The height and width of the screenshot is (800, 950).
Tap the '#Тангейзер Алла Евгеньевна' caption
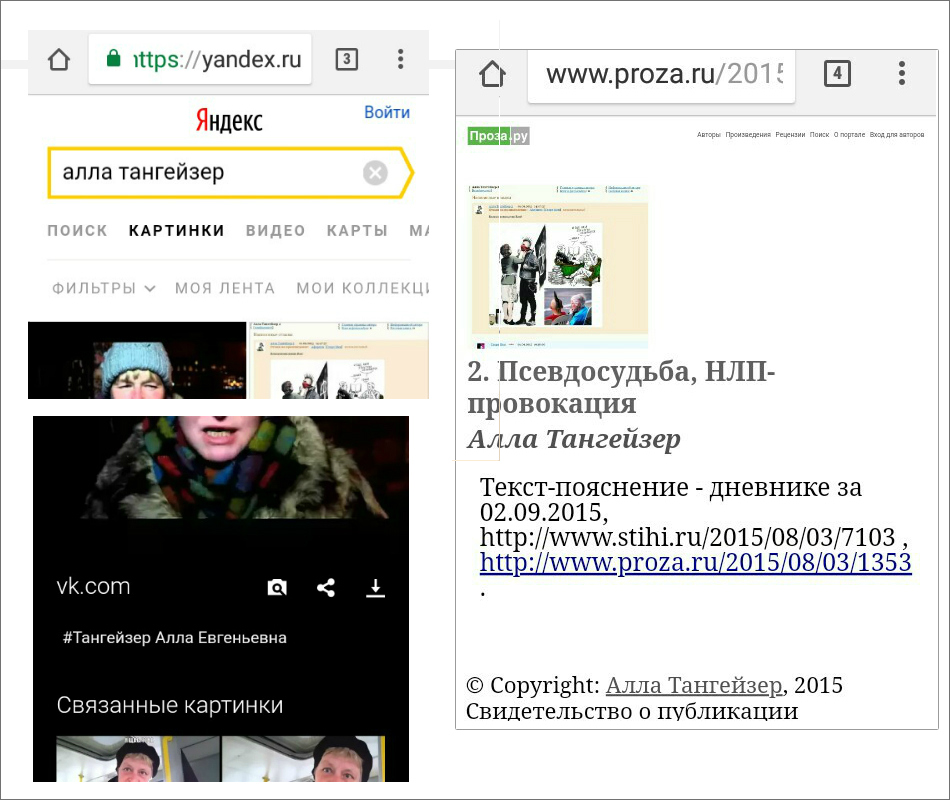[174, 638]
